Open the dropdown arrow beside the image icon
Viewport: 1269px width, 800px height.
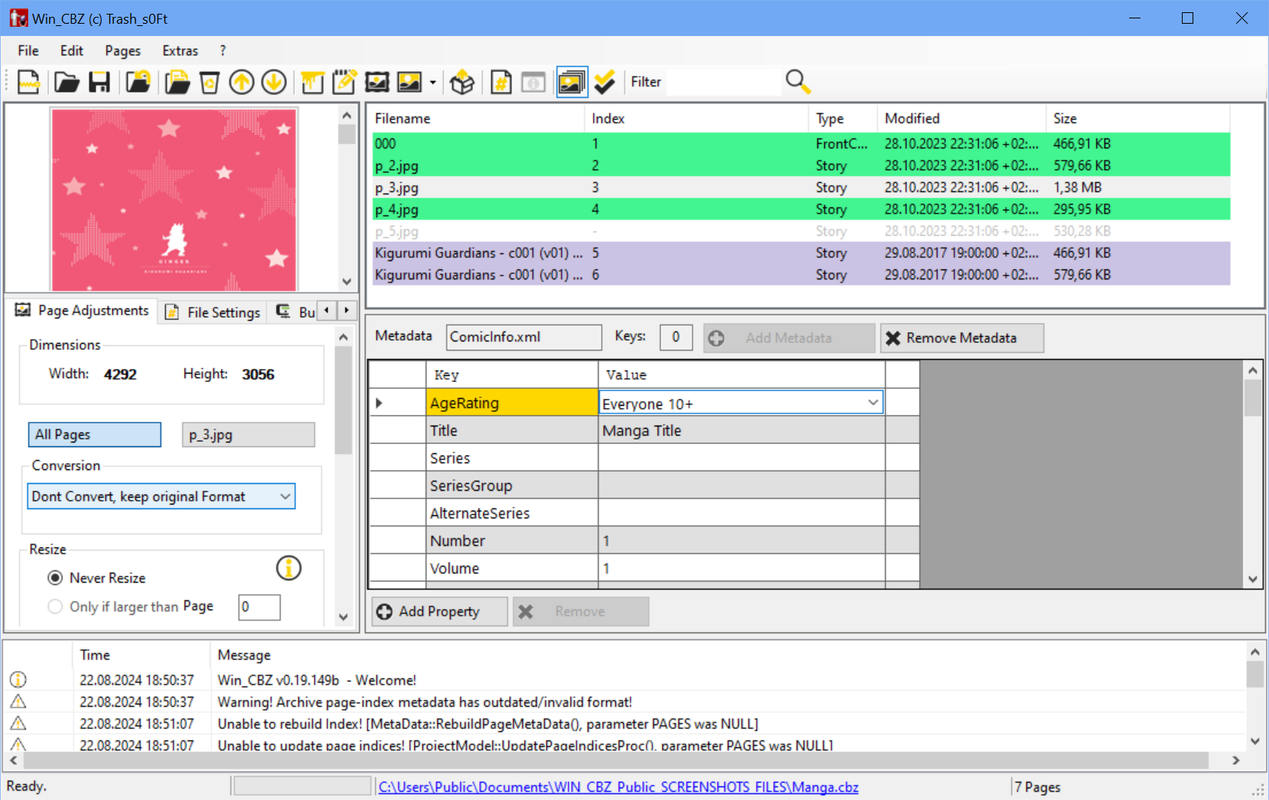(432, 82)
